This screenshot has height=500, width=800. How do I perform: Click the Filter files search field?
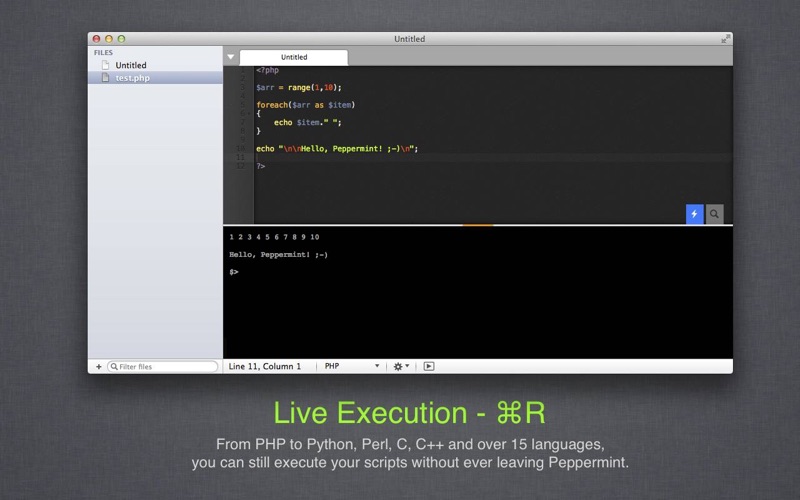coord(162,366)
